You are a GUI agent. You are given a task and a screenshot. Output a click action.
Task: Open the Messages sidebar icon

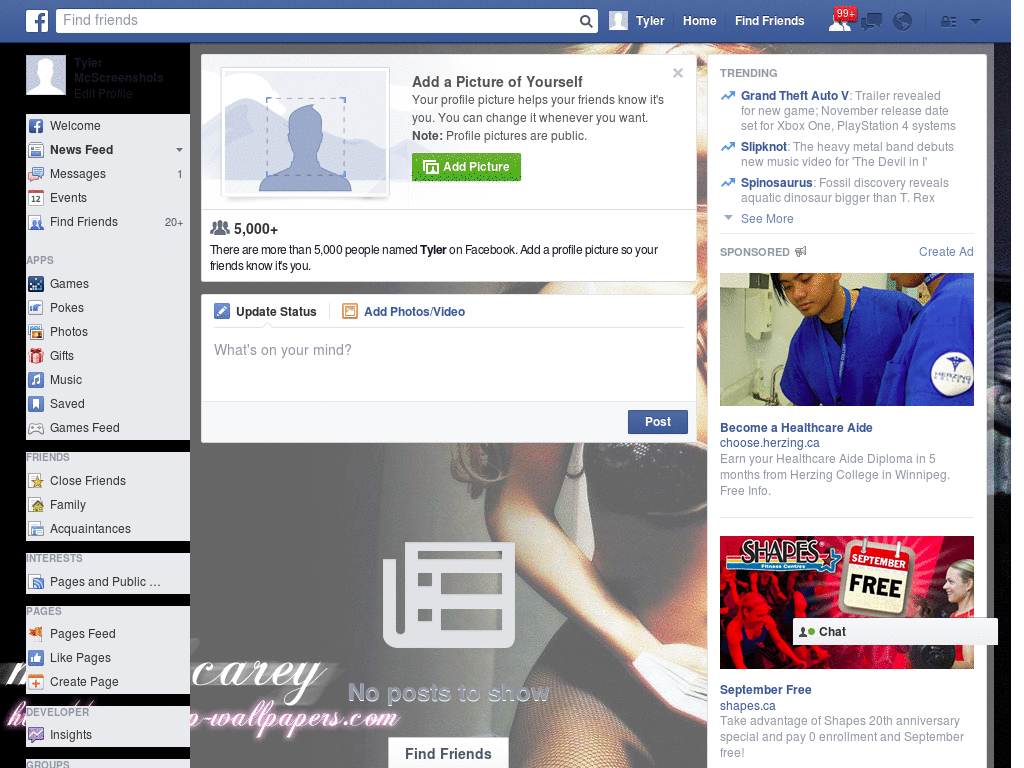tap(36, 174)
